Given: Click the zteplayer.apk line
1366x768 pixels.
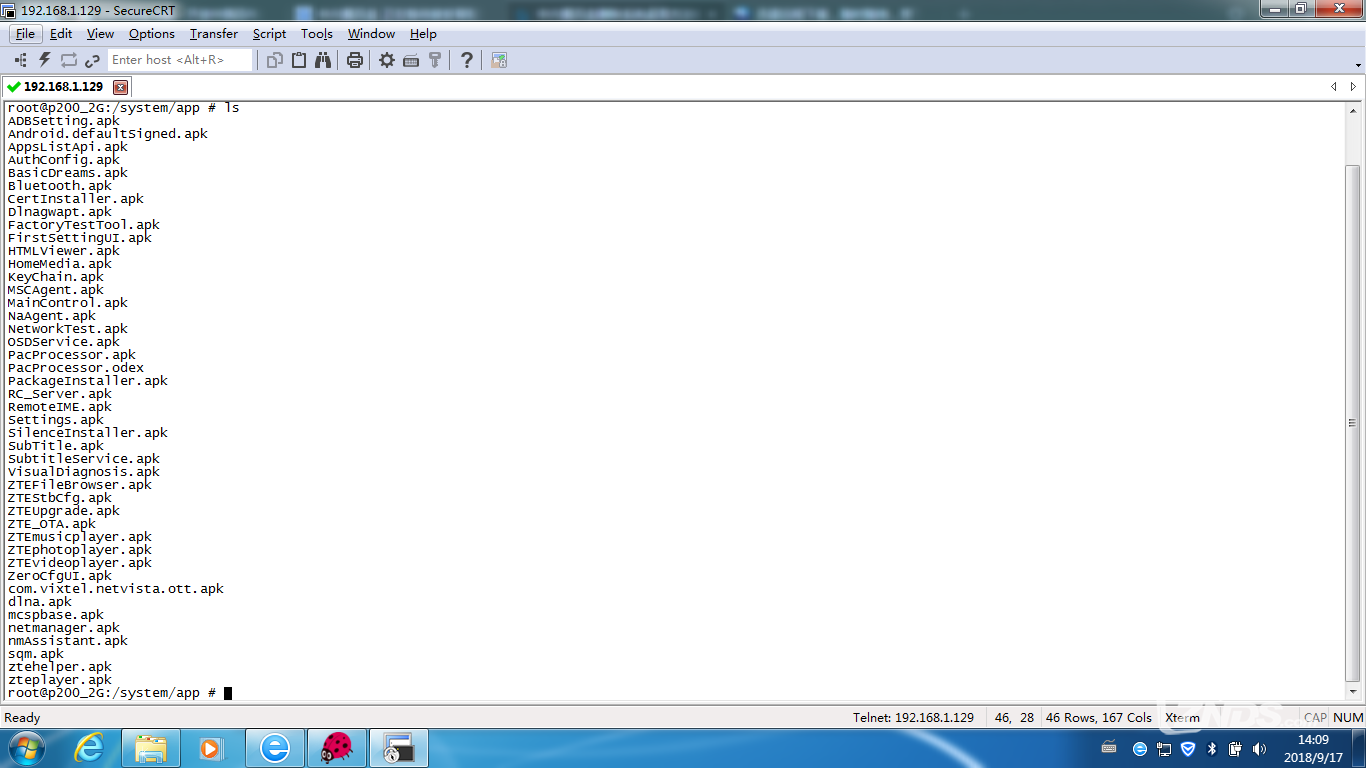Looking at the screenshot, I should [60, 680].
